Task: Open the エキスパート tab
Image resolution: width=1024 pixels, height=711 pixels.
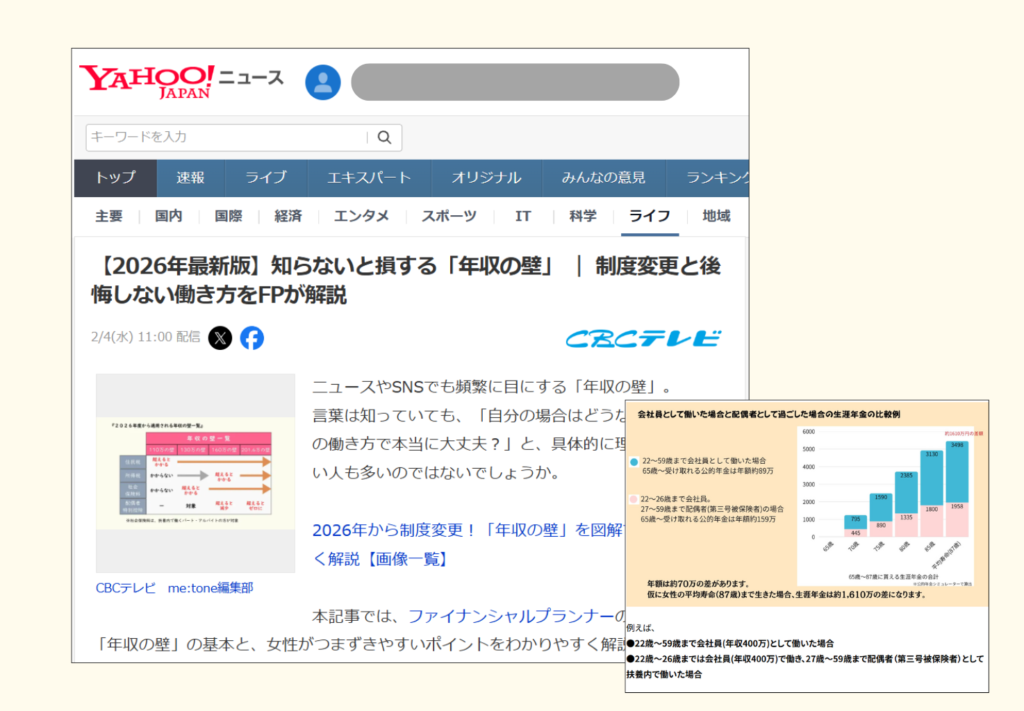Action: coord(369,178)
